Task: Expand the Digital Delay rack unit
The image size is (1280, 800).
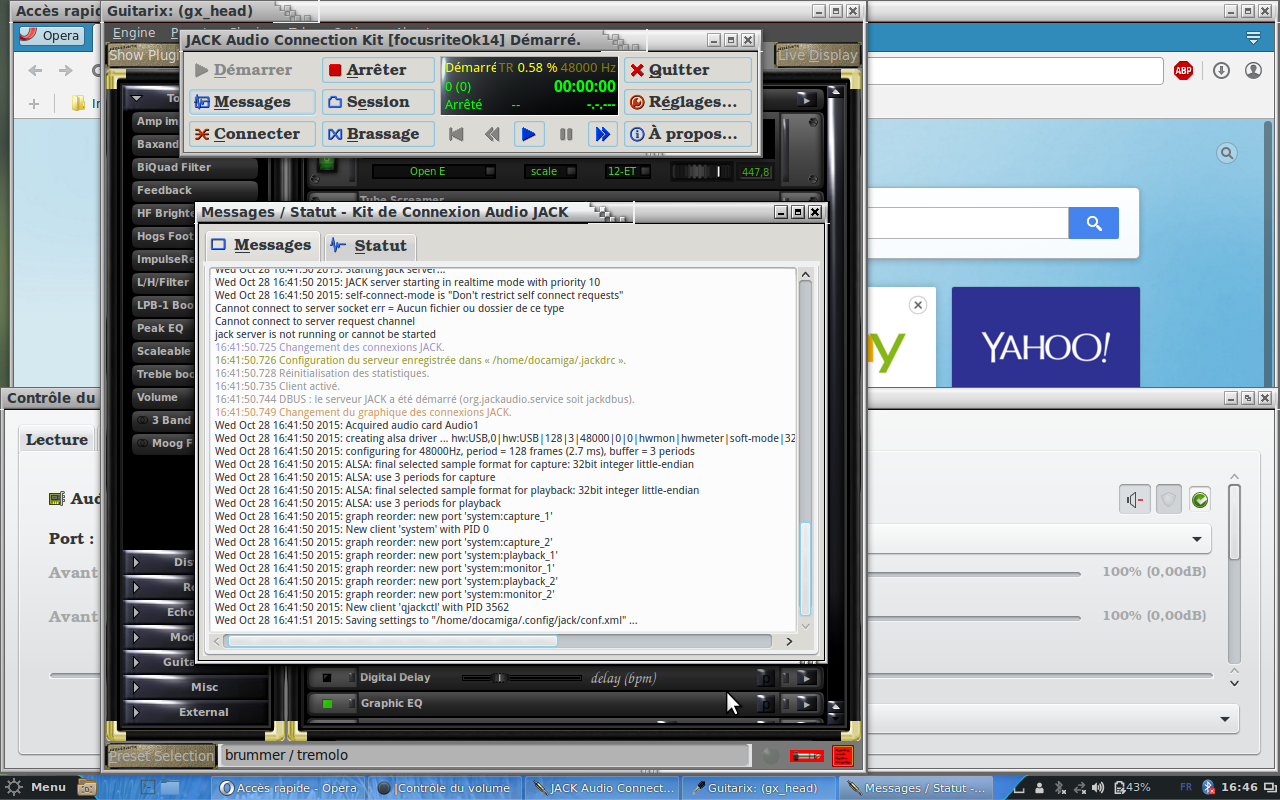Action: click(x=805, y=678)
